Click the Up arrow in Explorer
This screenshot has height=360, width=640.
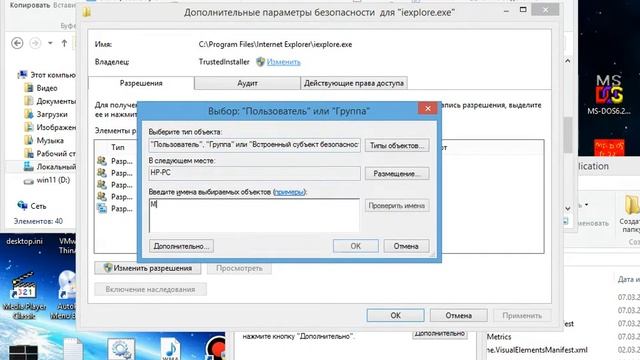pos(64,43)
